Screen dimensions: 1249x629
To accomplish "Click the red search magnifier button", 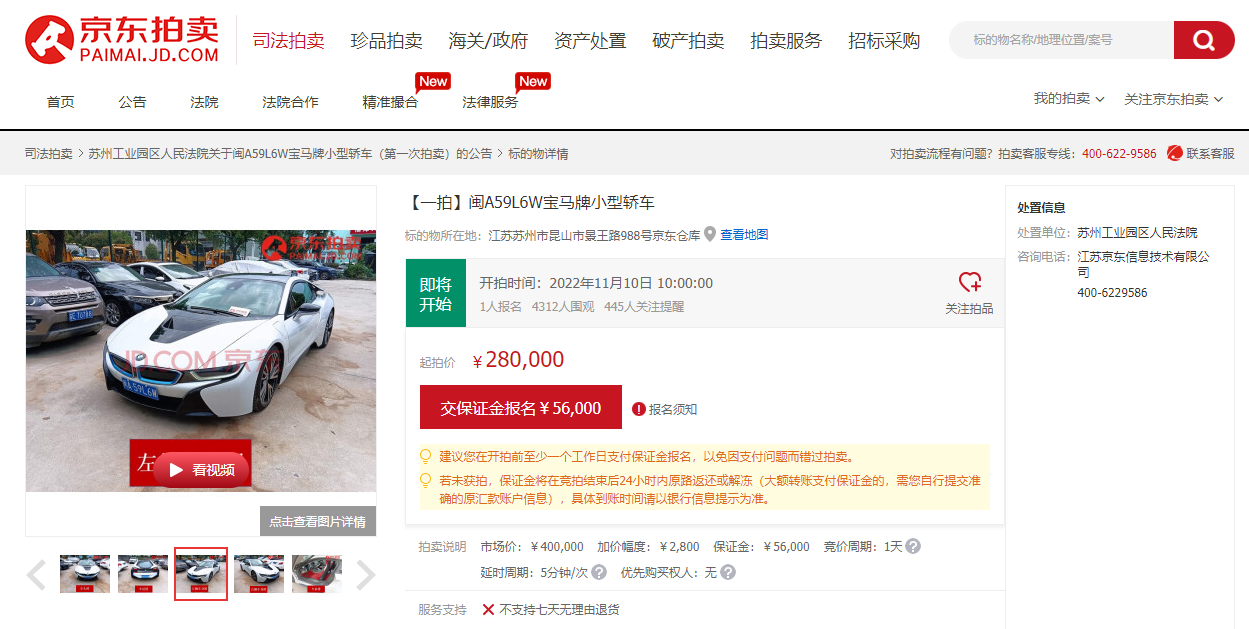I will [x=1204, y=40].
